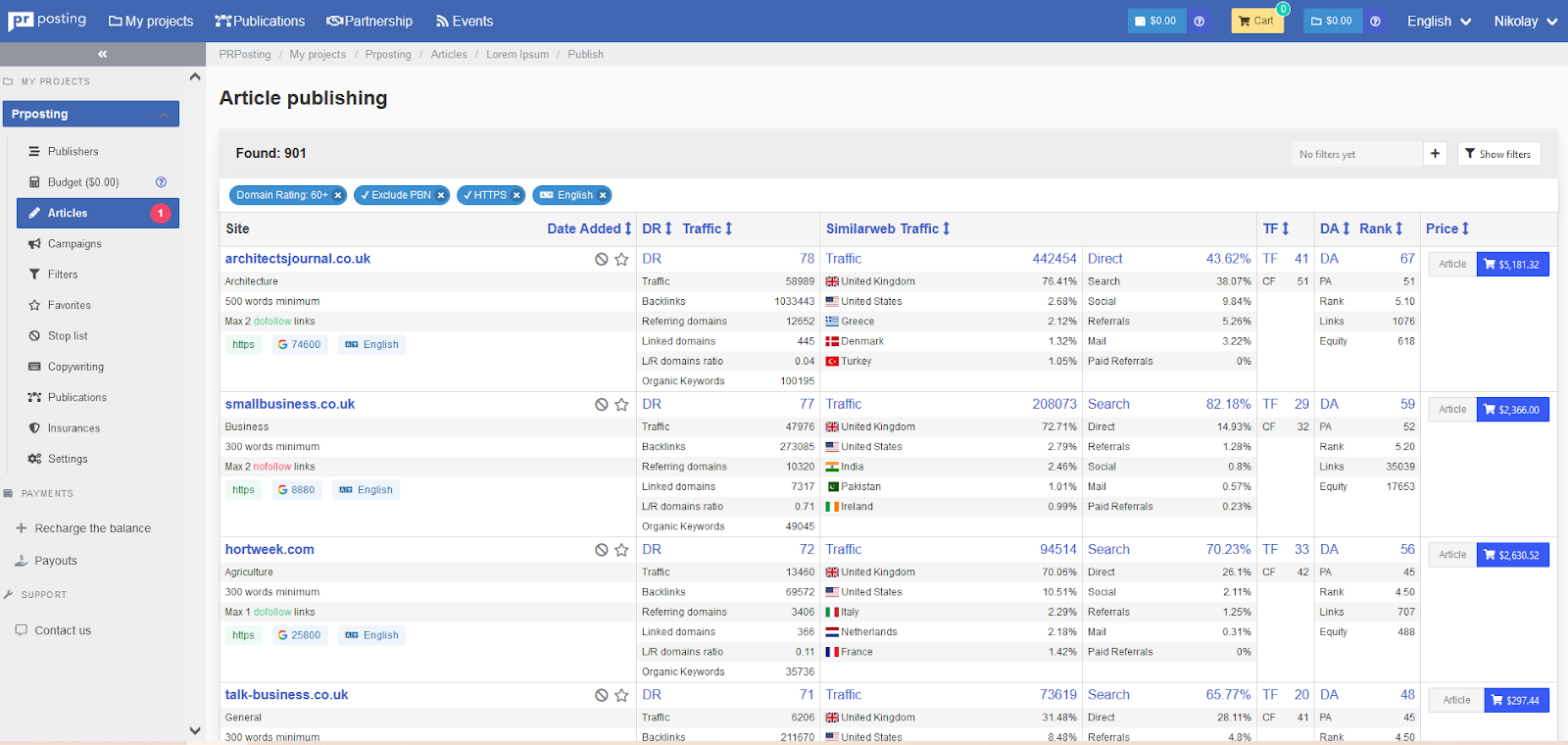Open Publications in top navigation
Image resolution: width=1568 pixels, height=745 pixels.
coord(260,21)
